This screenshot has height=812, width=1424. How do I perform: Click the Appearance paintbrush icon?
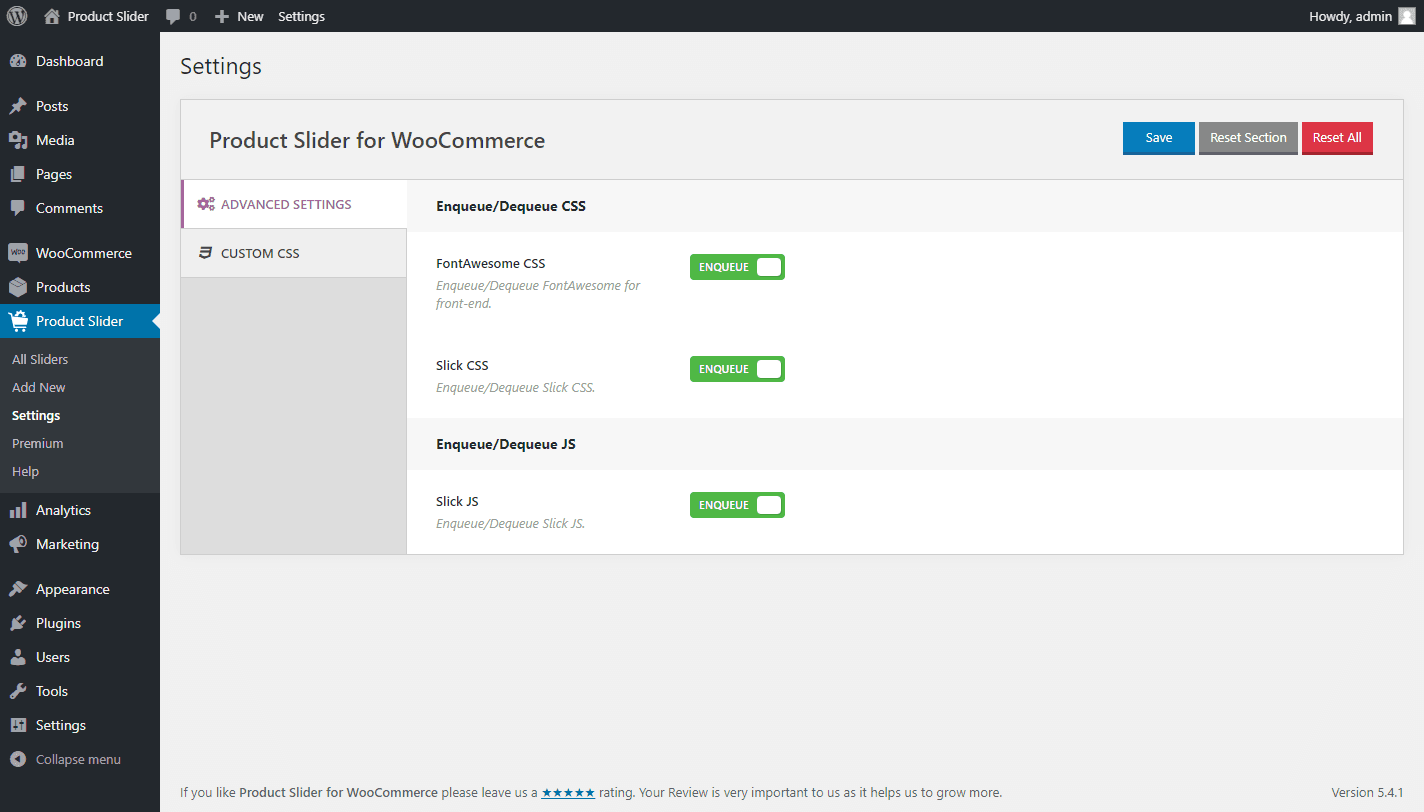(18, 589)
